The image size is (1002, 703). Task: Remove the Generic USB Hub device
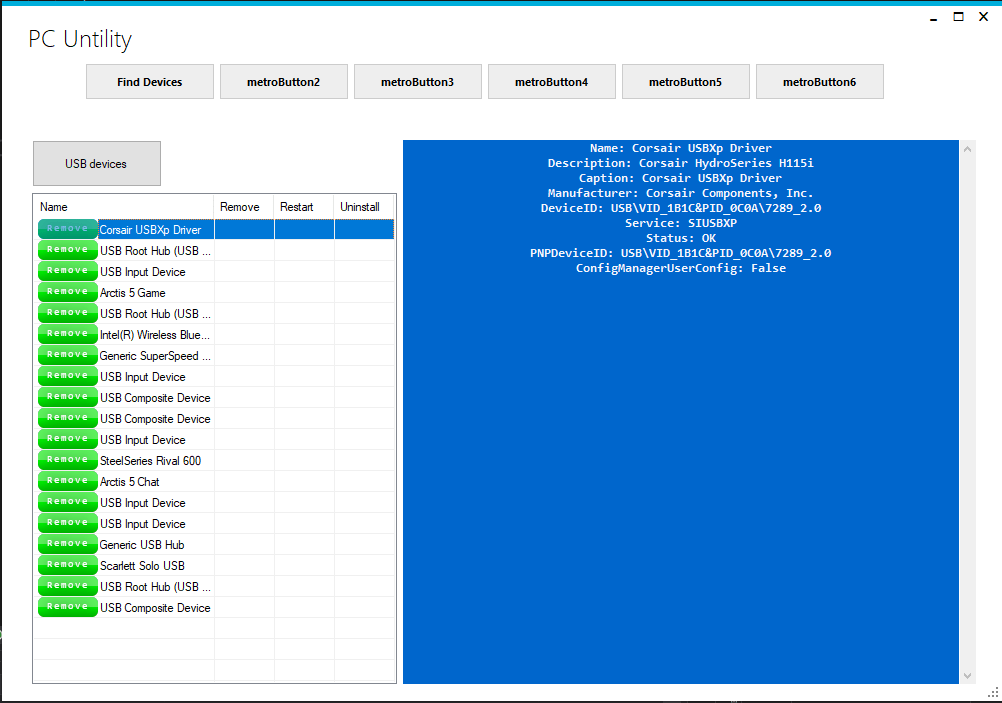point(67,543)
